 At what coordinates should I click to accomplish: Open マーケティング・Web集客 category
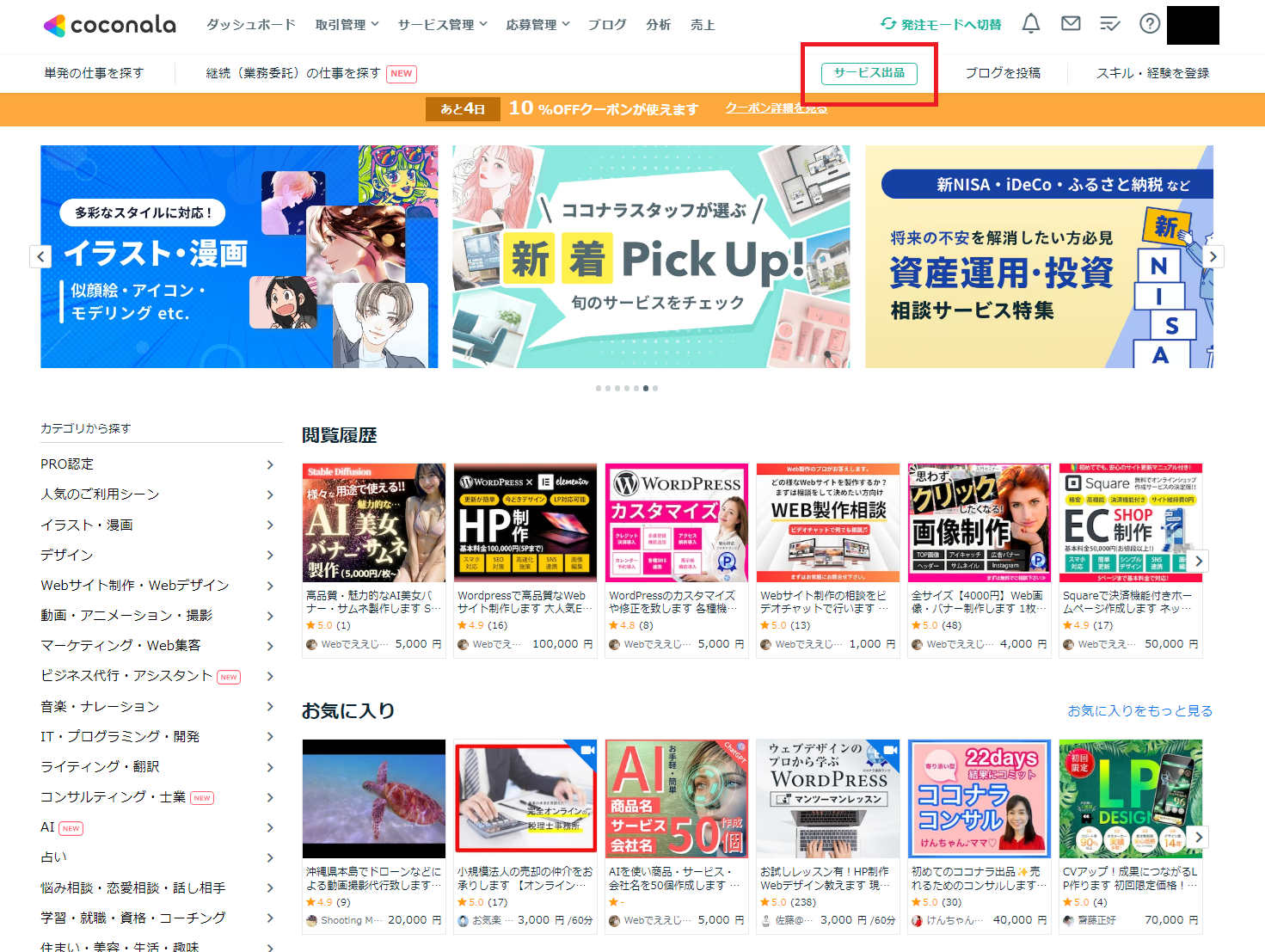(120, 646)
